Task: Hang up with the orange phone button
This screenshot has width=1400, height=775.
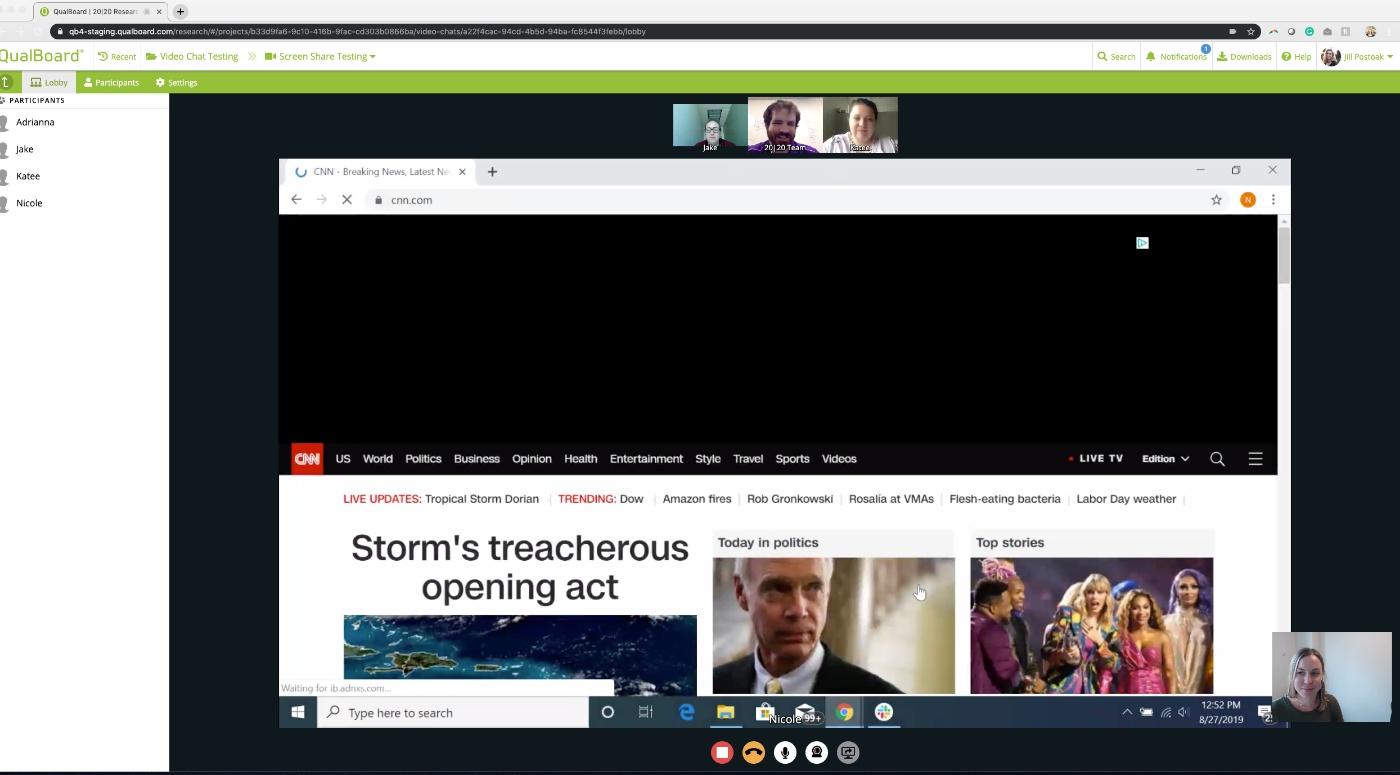Action: [x=754, y=752]
